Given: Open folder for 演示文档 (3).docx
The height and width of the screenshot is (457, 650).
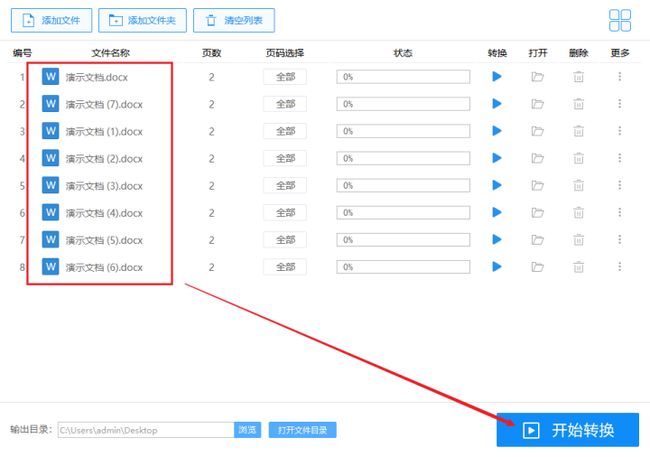Looking at the screenshot, I should click(x=538, y=185).
